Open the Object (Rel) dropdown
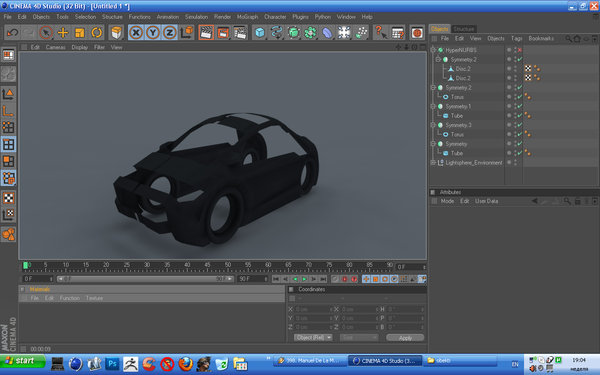This screenshot has height=375, width=600. 313,338
